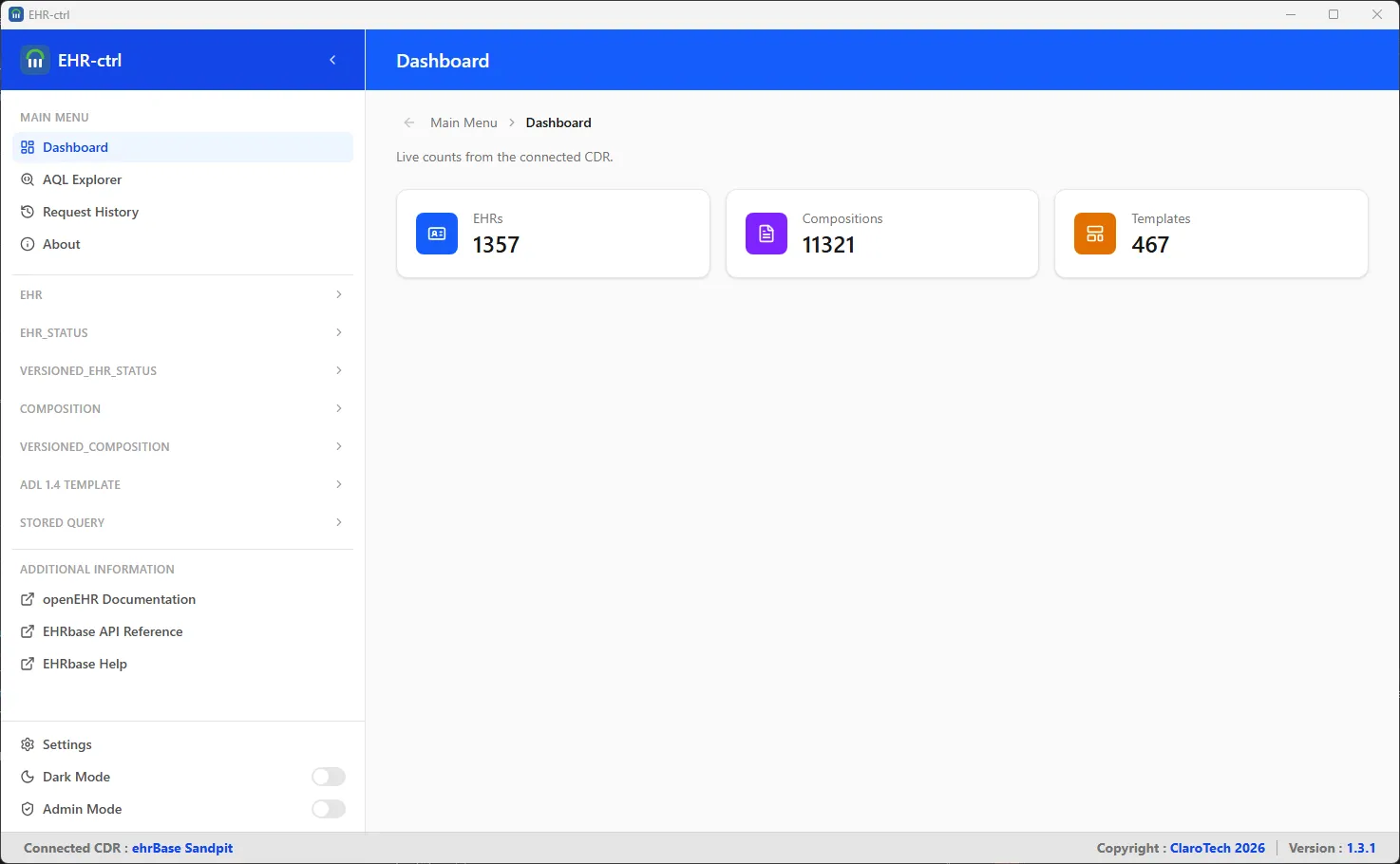The image size is (1400, 864).
Task: Expand the EHR_STATUS section
Action: 182,332
